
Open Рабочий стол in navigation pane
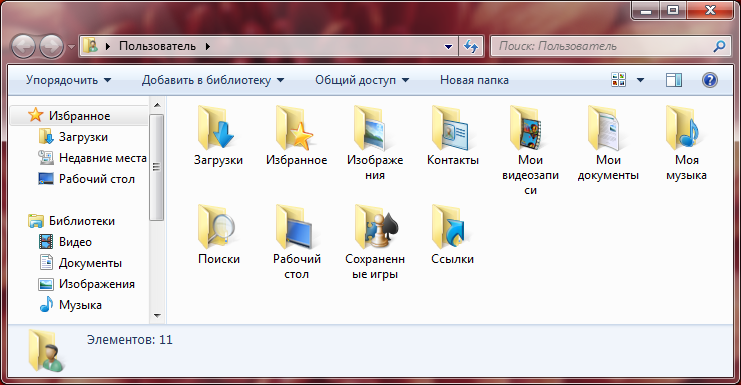click(86, 179)
